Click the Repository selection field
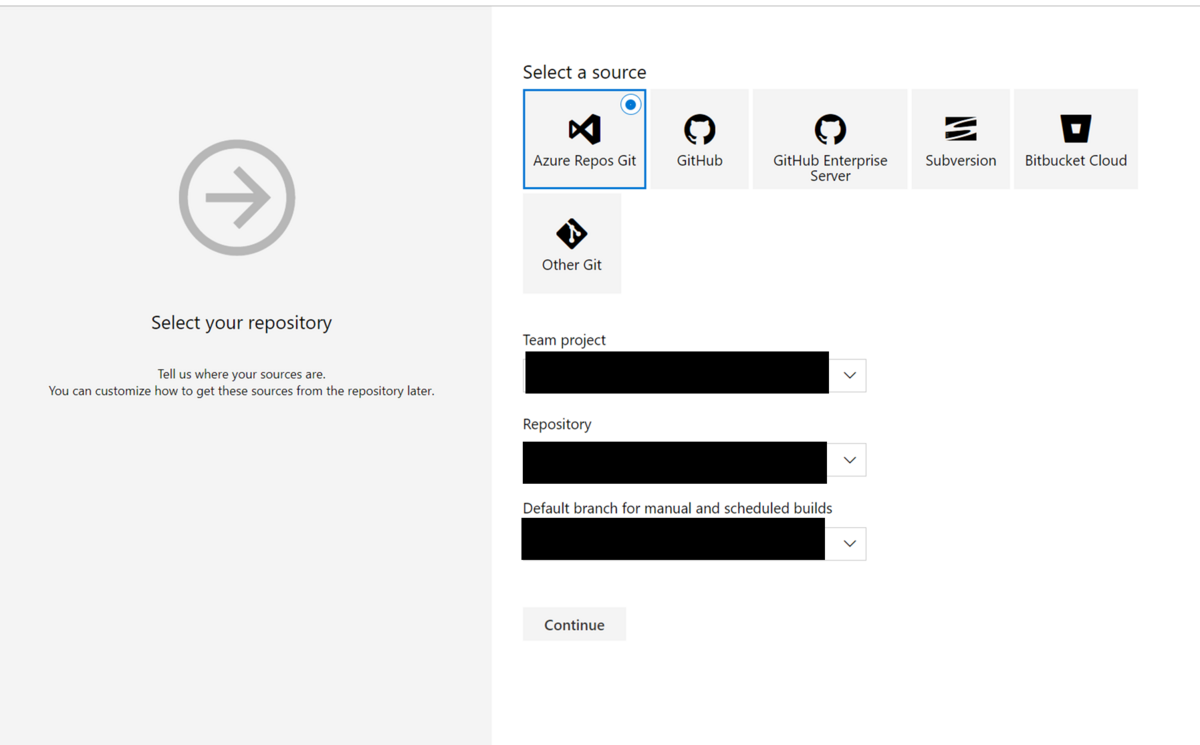This screenshot has width=1200, height=745. click(x=694, y=461)
